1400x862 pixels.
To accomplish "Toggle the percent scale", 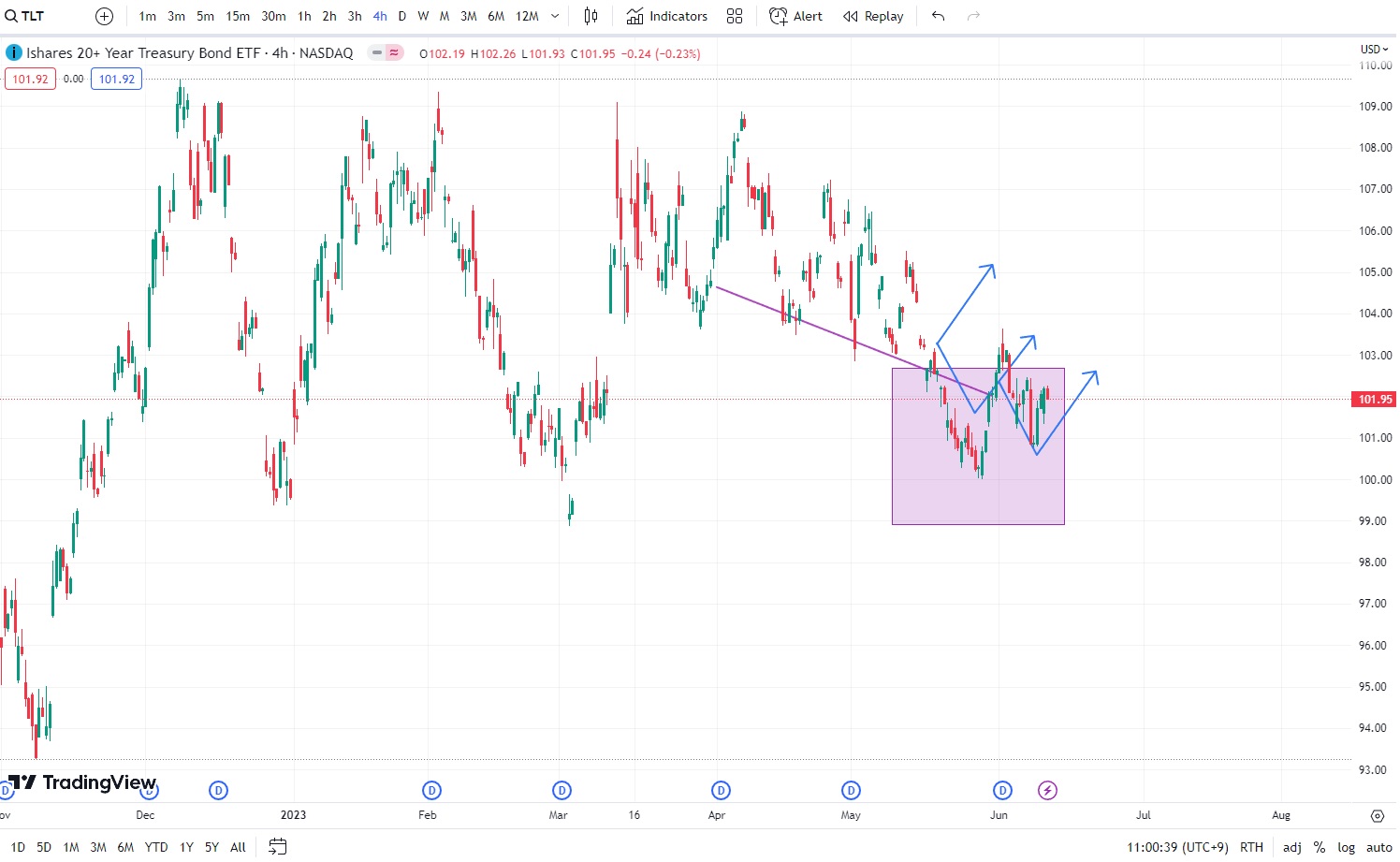I will coord(1320,847).
